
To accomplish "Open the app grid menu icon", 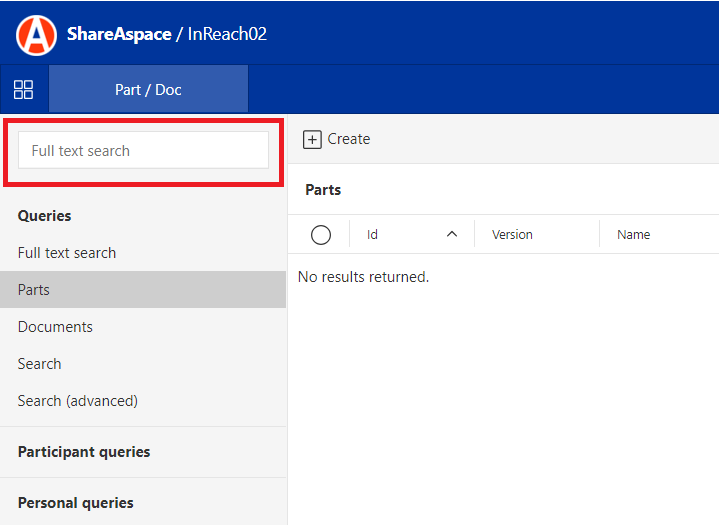I will (x=23, y=89).
